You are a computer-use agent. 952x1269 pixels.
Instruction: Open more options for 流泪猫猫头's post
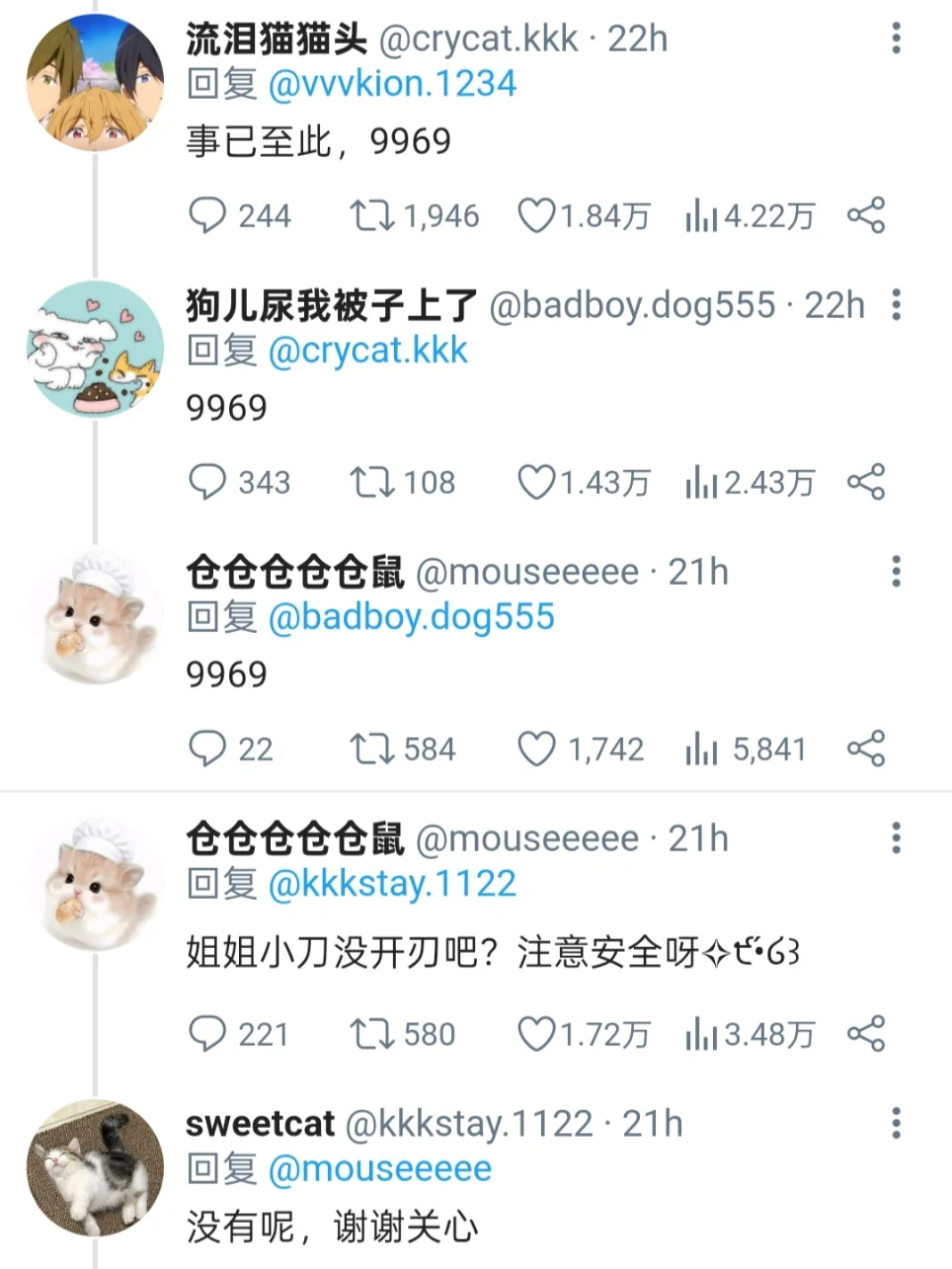pyautogui.click(x=896, y=39)
